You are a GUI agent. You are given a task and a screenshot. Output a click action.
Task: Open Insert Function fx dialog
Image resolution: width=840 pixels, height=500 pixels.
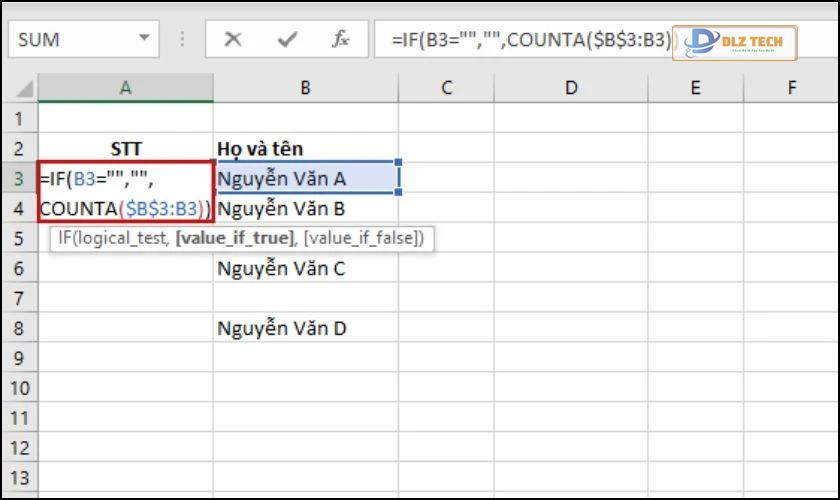coord(341,39)
